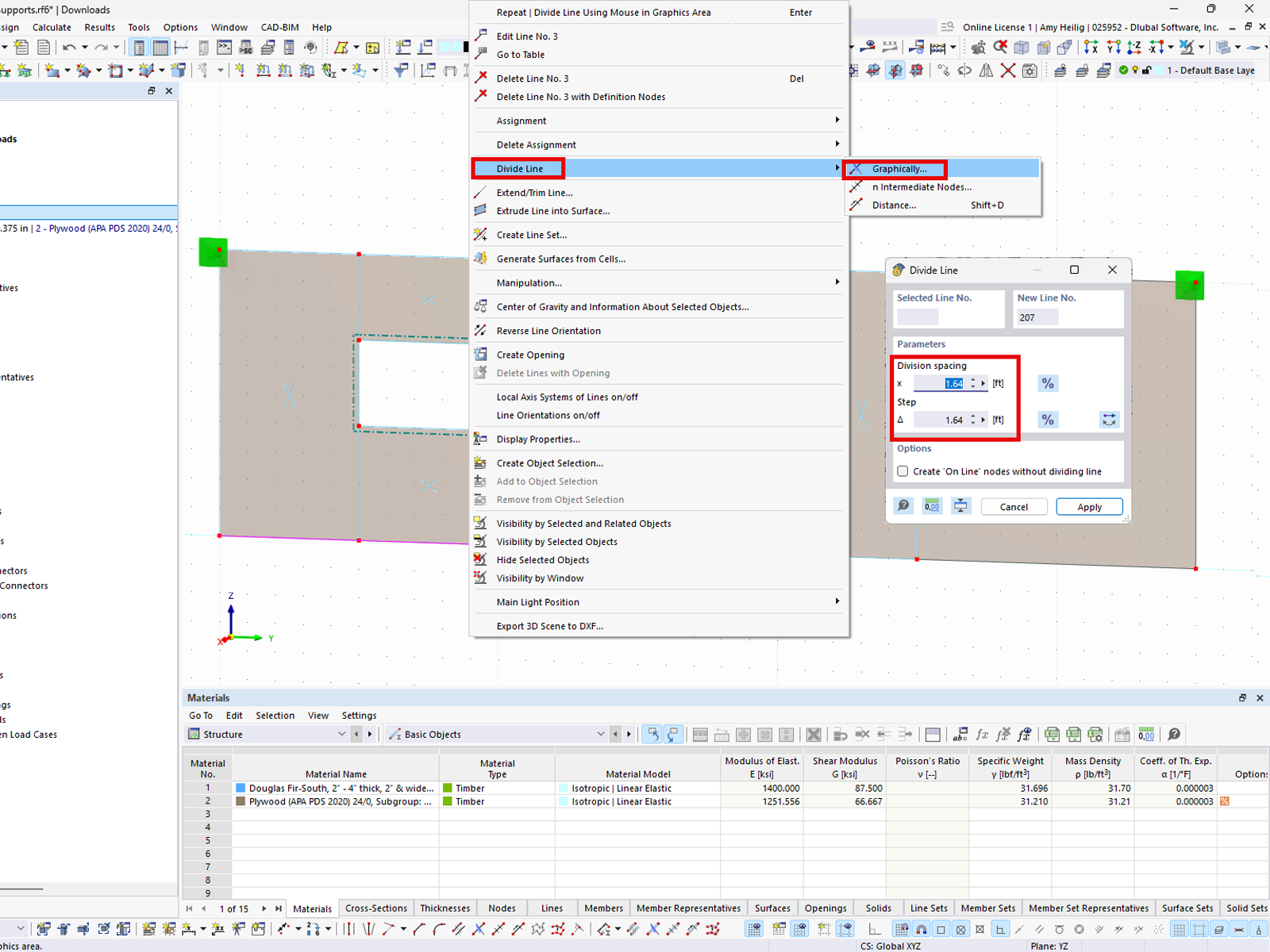This screenshot has height=952, width=1270.
Task: Expand the Basic Objects dropdown
Action: click(600, 734)
